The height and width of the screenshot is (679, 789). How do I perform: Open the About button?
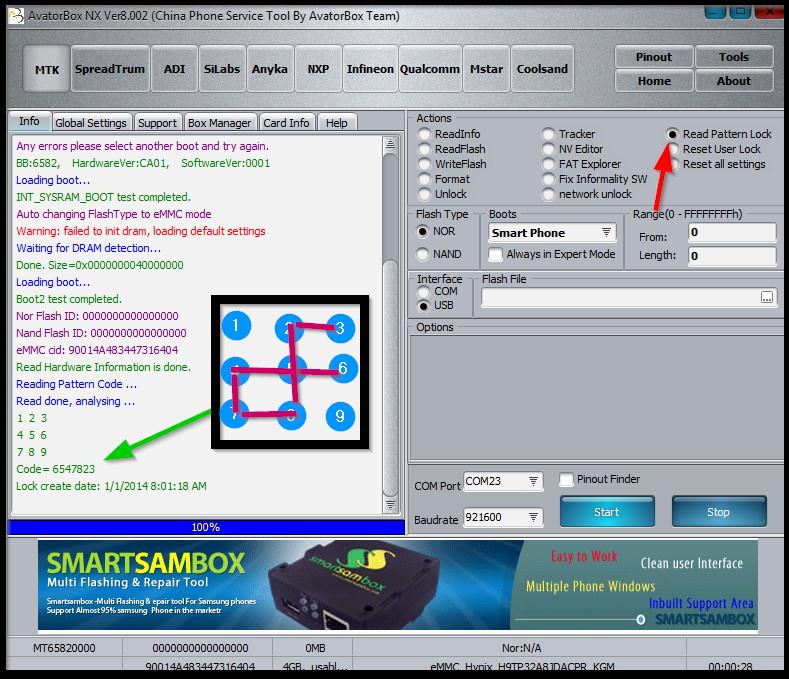tap(734, 81)
